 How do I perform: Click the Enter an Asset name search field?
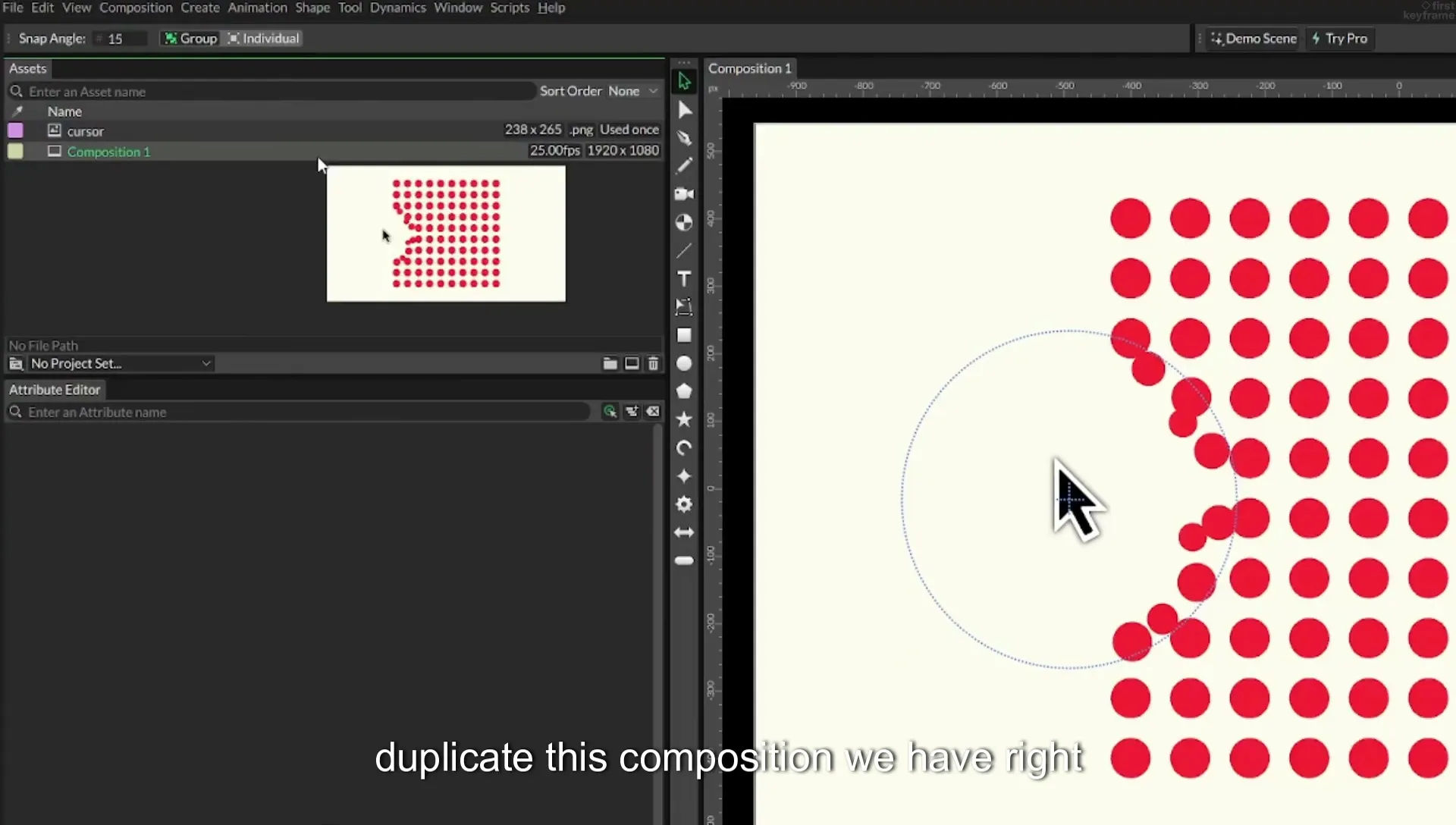pyautogui.click(x=273, y=92)
